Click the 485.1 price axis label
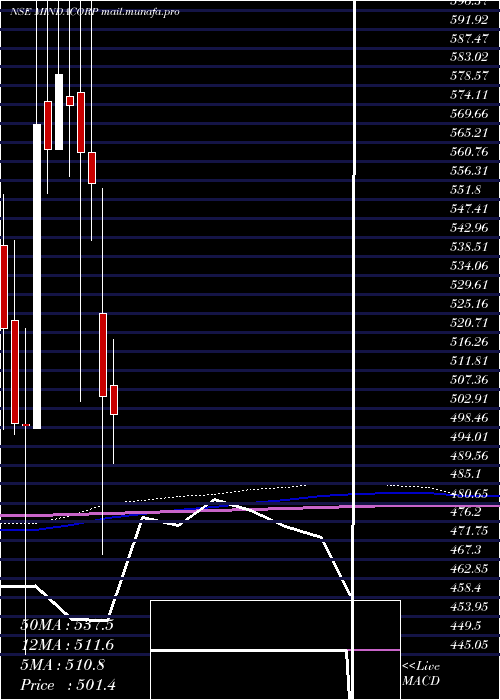500x700 pixels. (465, 474)
